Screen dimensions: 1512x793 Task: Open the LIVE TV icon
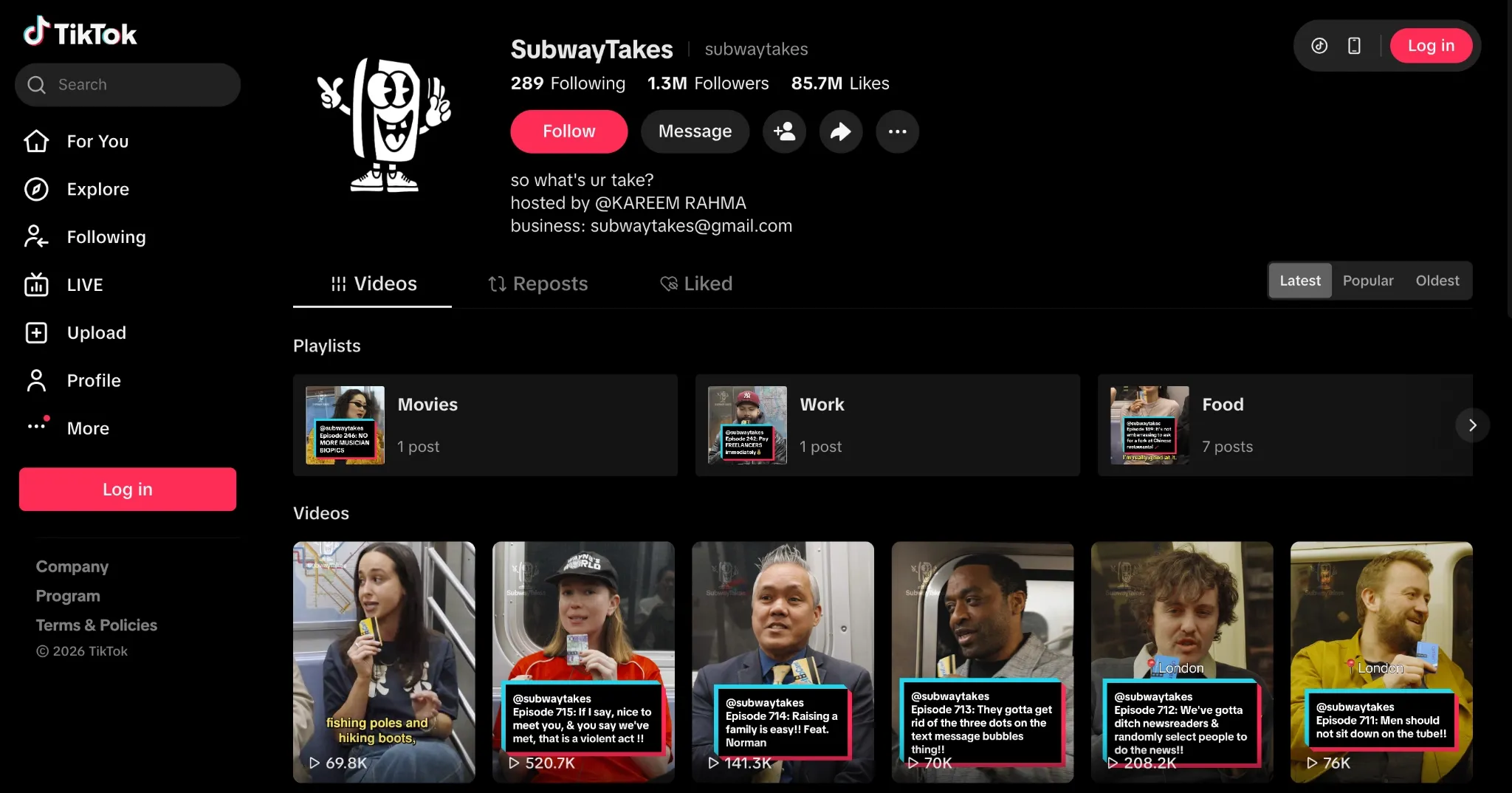coord(36,284)
